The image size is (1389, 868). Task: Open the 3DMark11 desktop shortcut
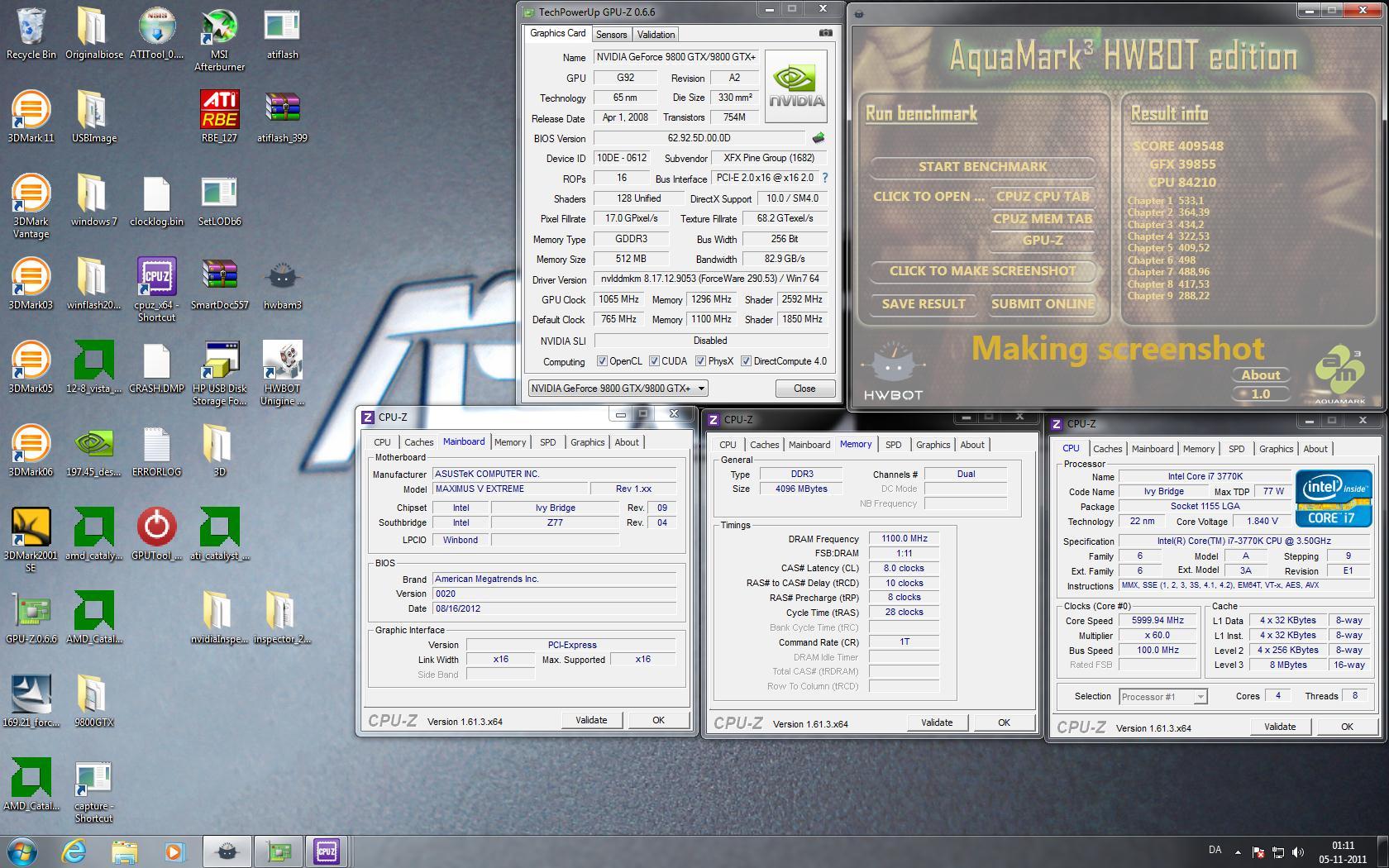(x=31, y=117)
